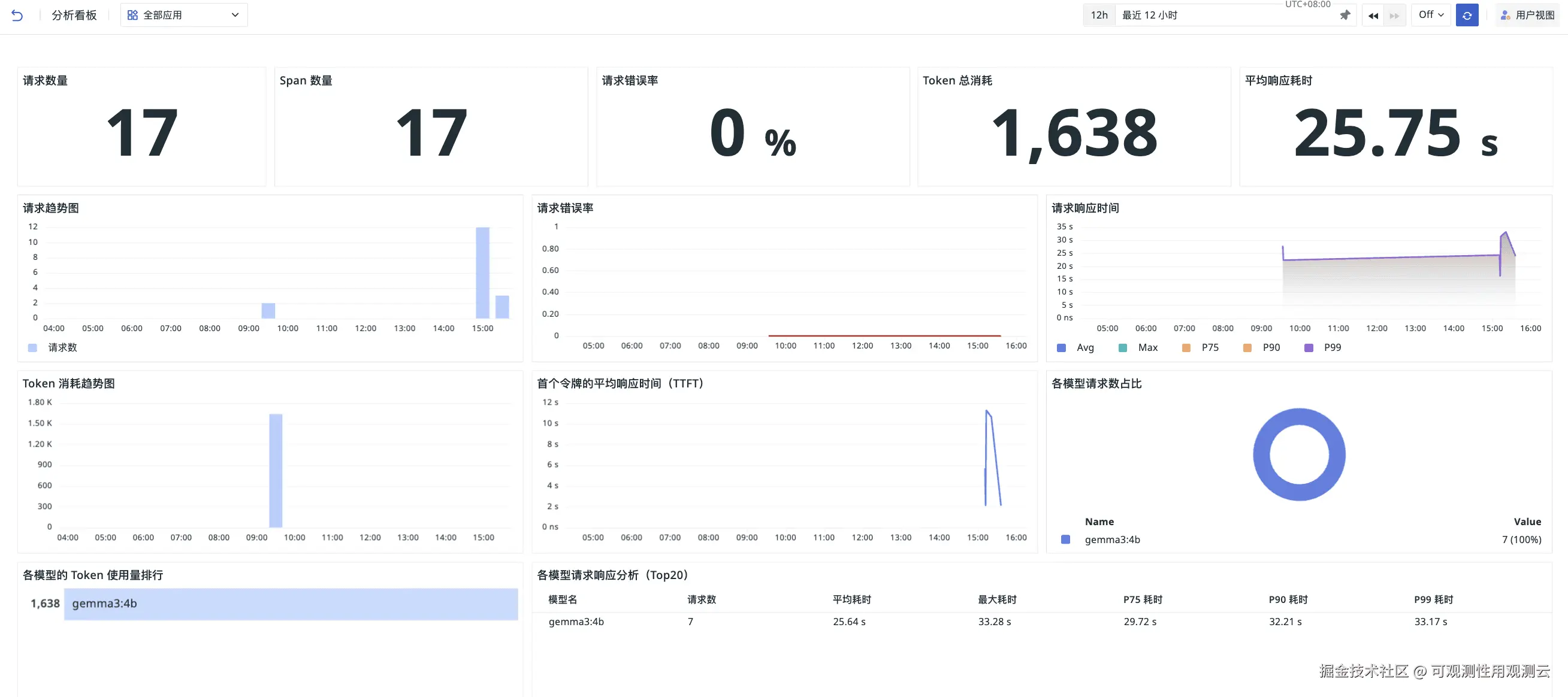Screen dimensions: 1568x697
Task: Refresh dashboard with blue refresh icon
Action: point(1467,15)
